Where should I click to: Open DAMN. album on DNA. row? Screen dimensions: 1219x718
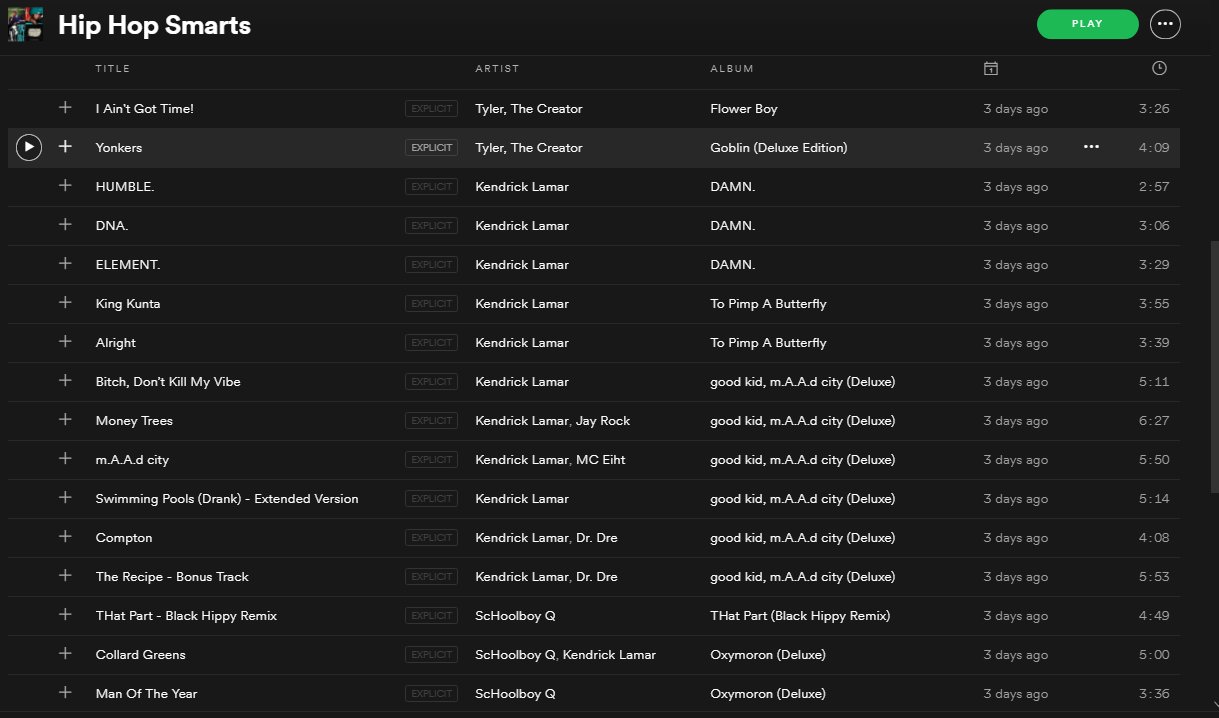coord(732,226)
